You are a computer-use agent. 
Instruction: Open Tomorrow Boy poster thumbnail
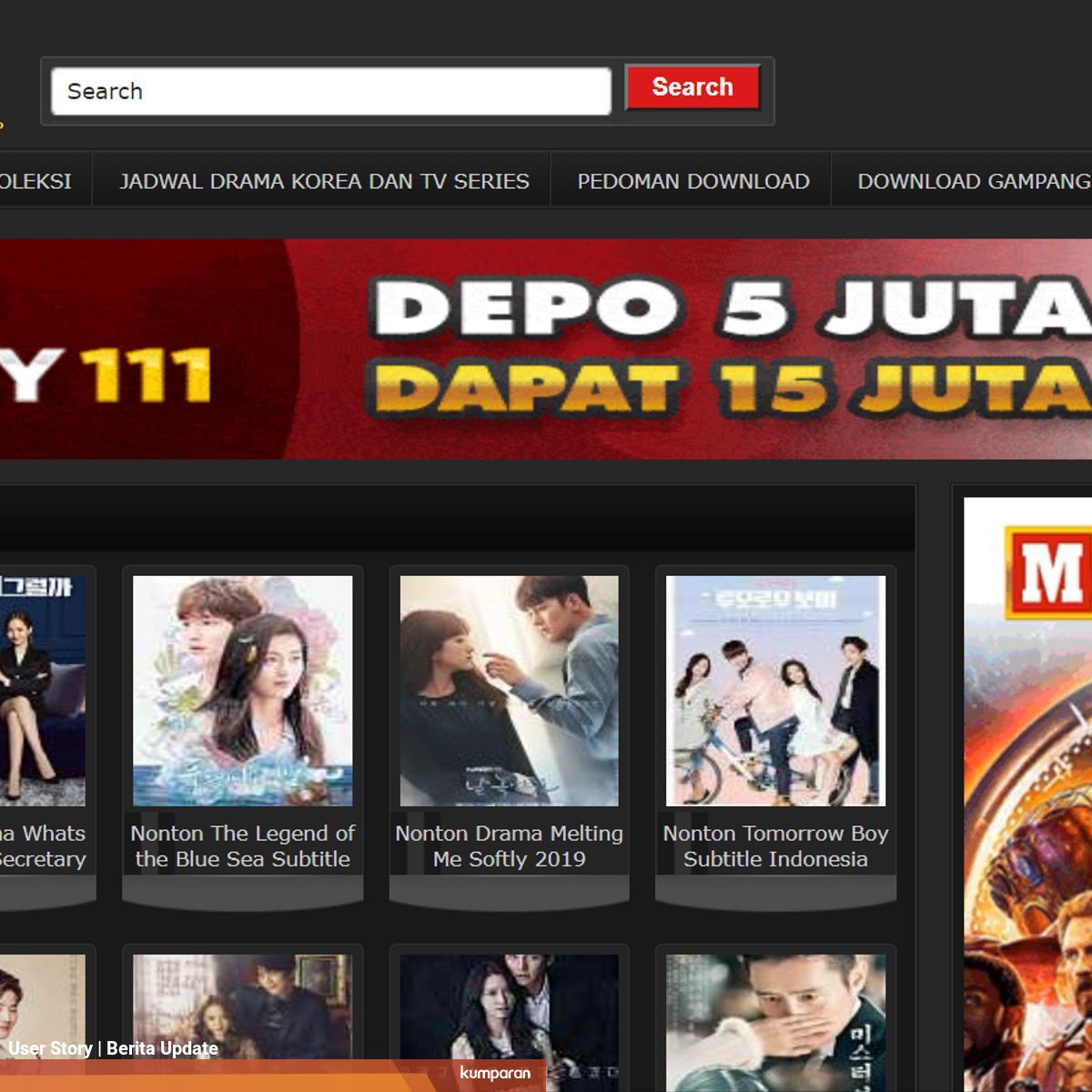[x=776, y=691]
